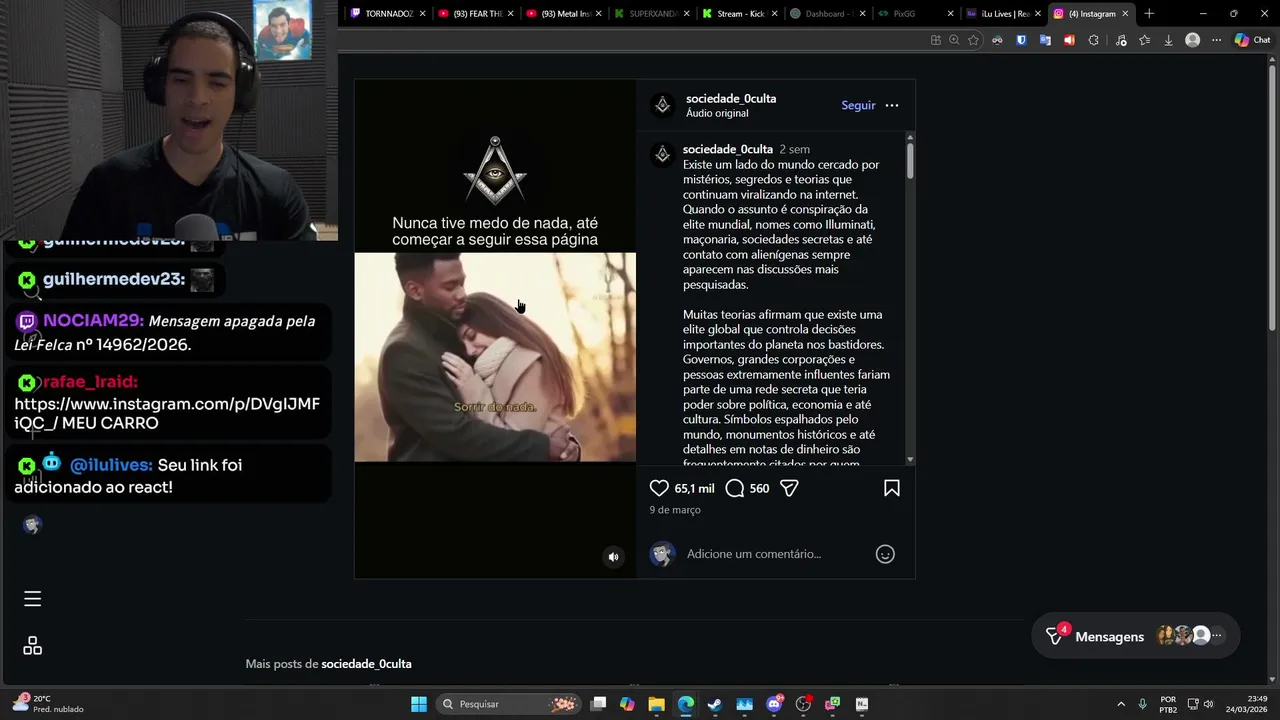
Task: Open Discord from the taskbar
Action: tap(774, 704)
